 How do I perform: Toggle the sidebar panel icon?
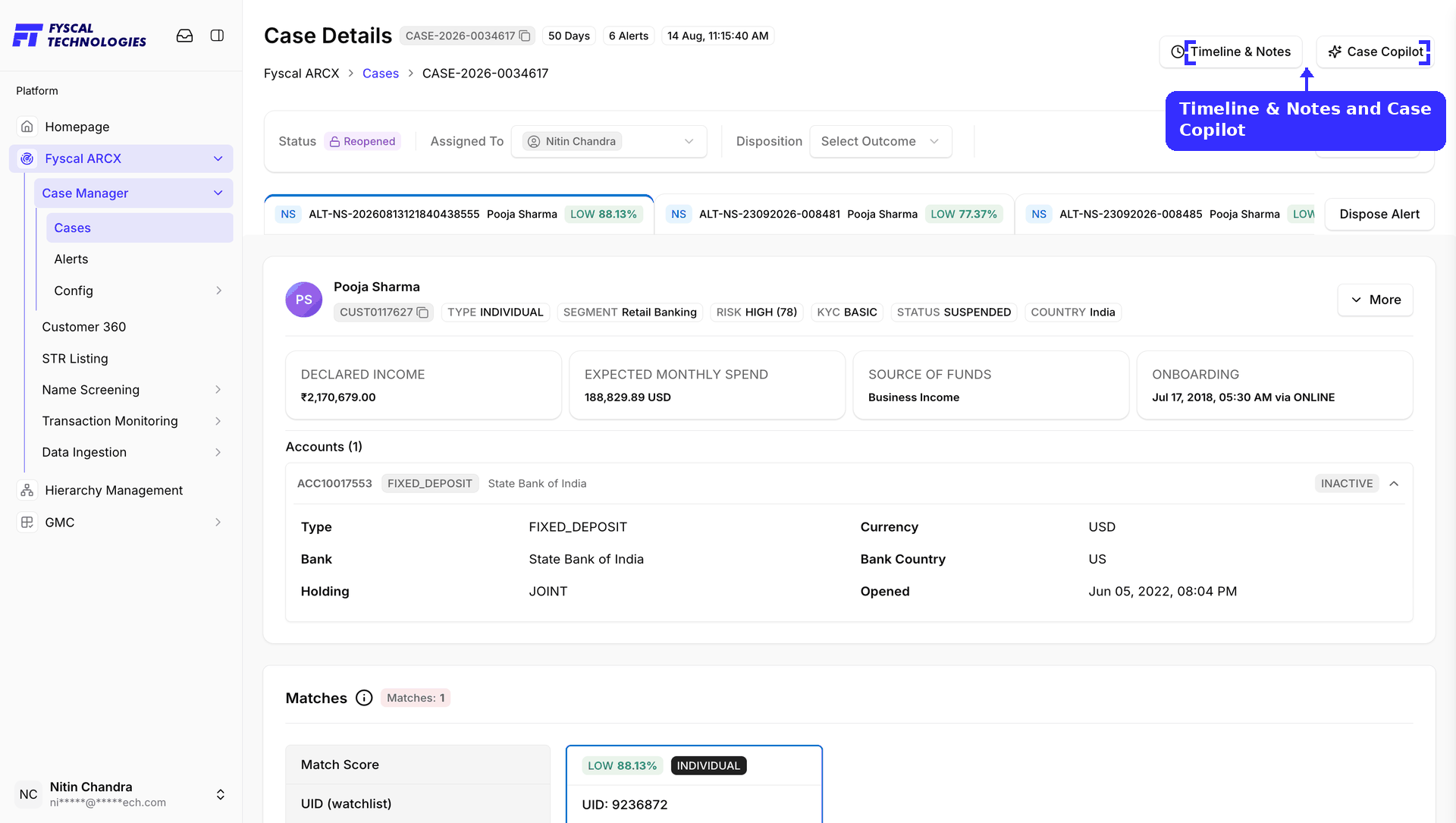click(217, 36)
